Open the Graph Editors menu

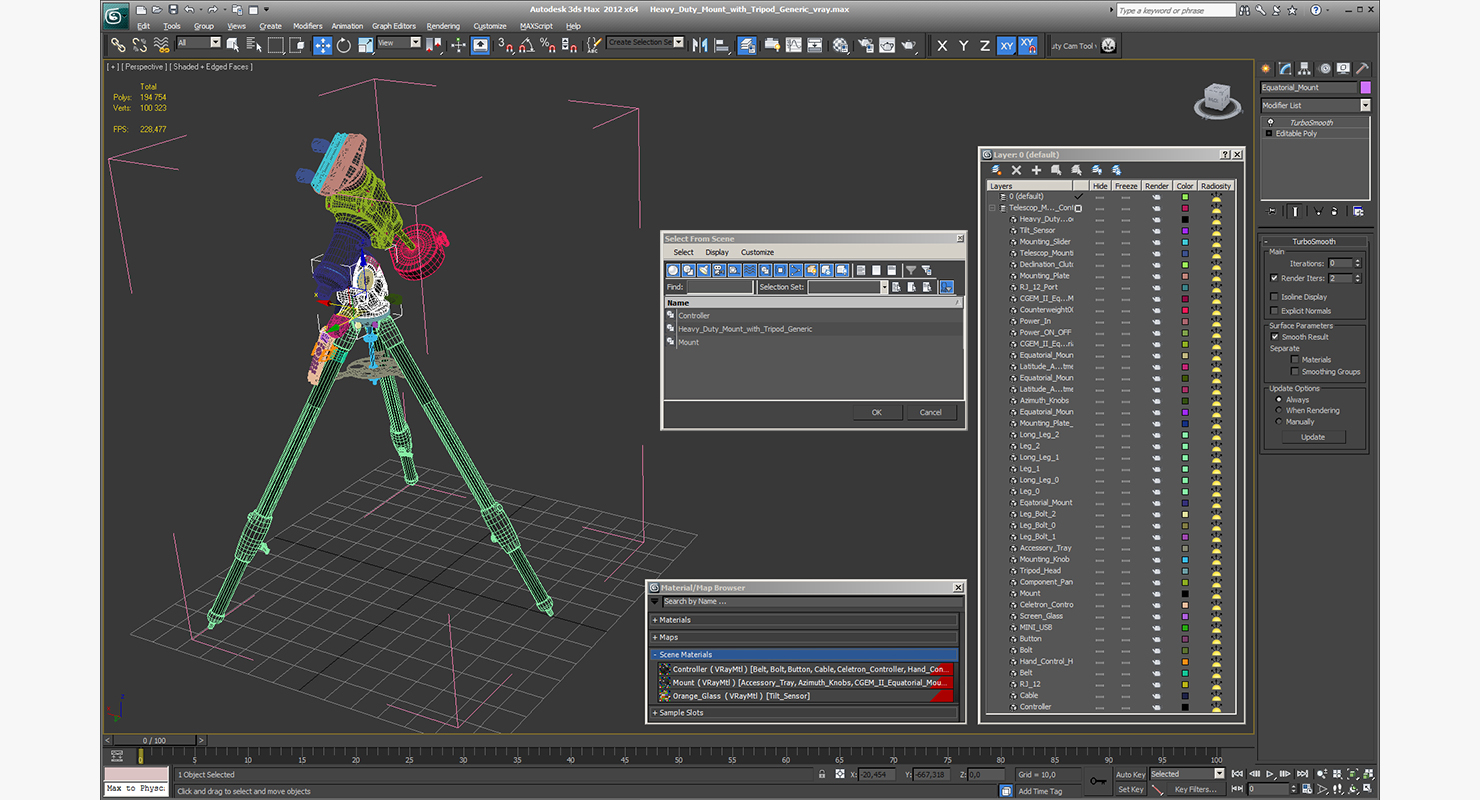tap(394, 26)
